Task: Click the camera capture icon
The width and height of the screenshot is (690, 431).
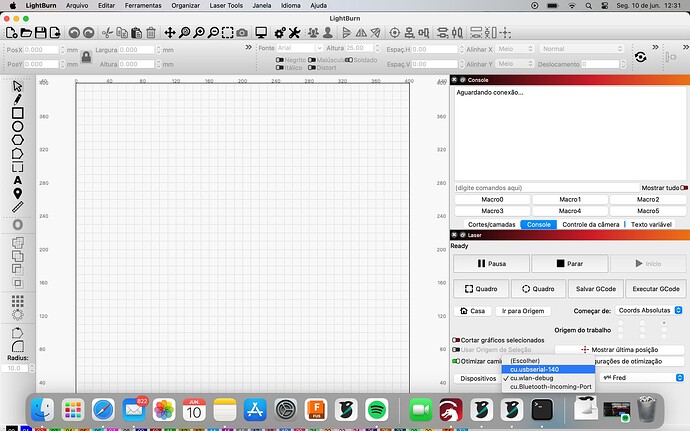Action: pos(242,33)
